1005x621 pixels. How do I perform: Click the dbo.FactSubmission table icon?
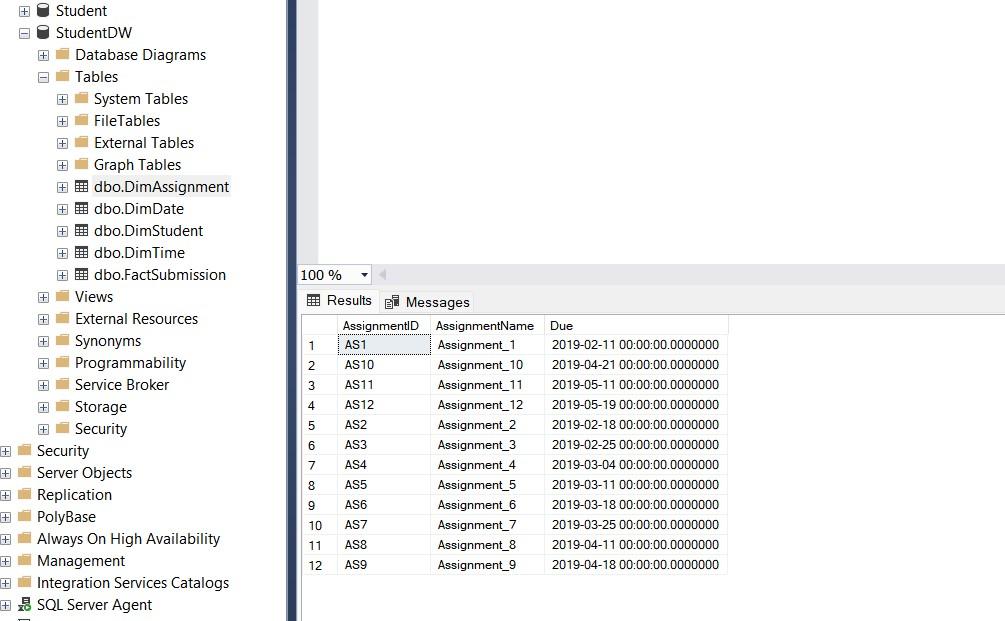[82, 275]
